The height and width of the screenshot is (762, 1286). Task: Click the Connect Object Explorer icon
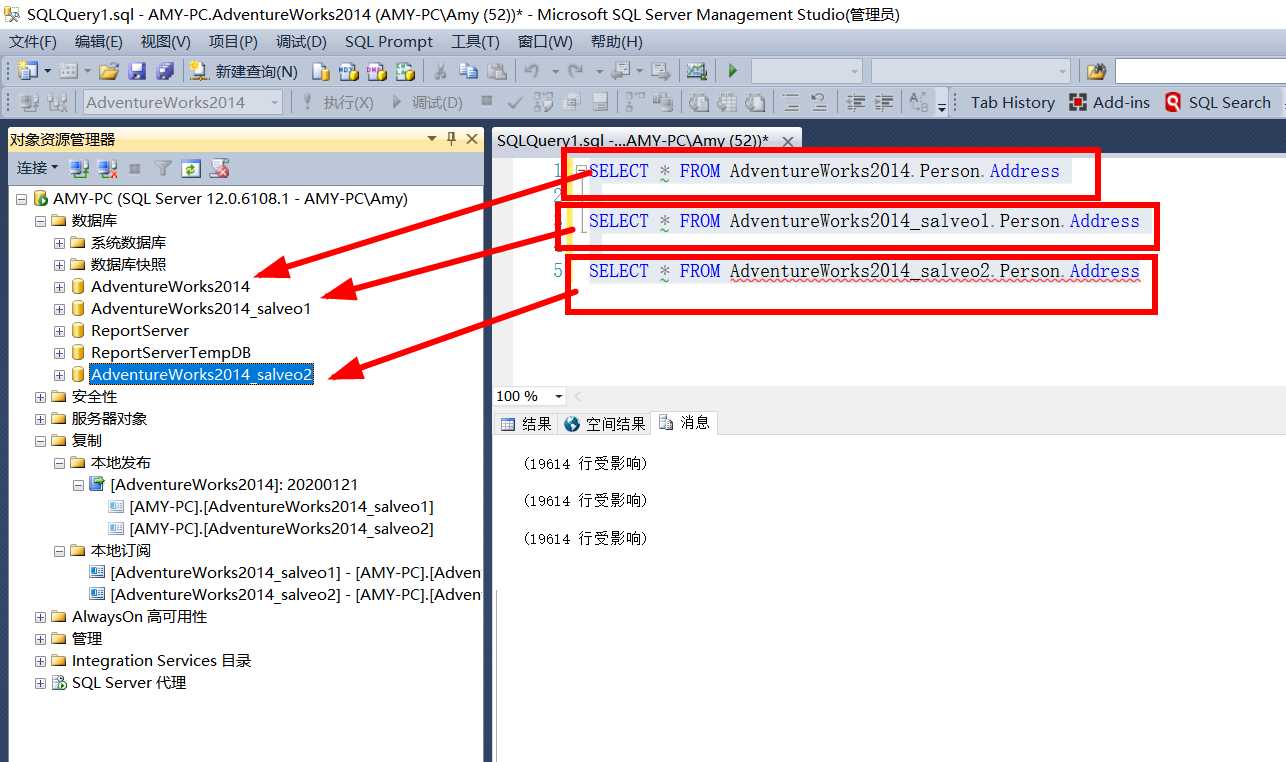tap(80, 168)
